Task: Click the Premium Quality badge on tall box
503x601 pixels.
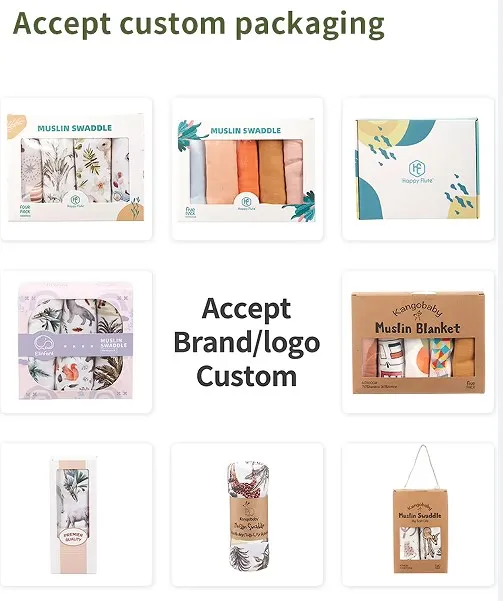Action: pos(73,537)
